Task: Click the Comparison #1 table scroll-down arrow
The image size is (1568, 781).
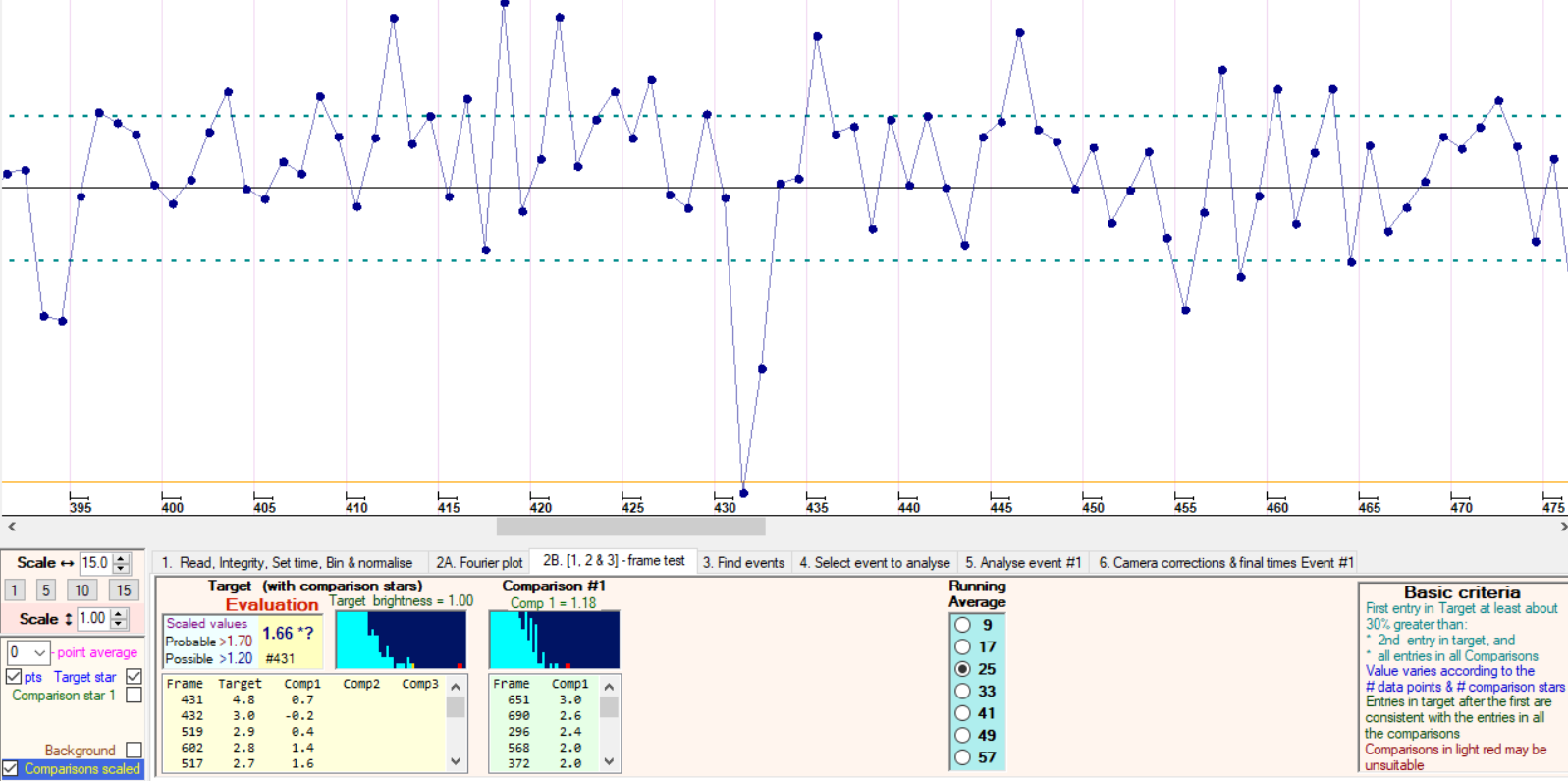Action: pyautogui.click(x=609, y=761)
